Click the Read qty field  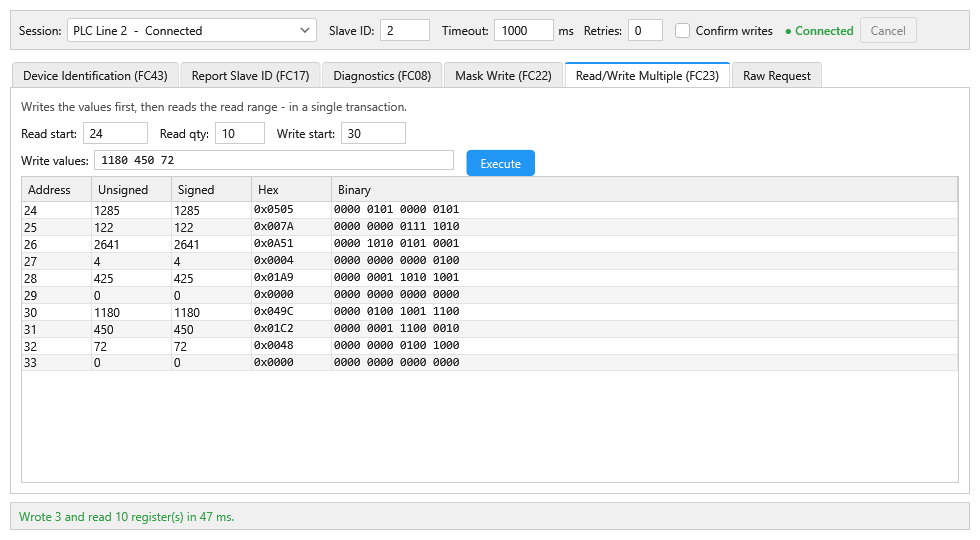pos(240,134)
